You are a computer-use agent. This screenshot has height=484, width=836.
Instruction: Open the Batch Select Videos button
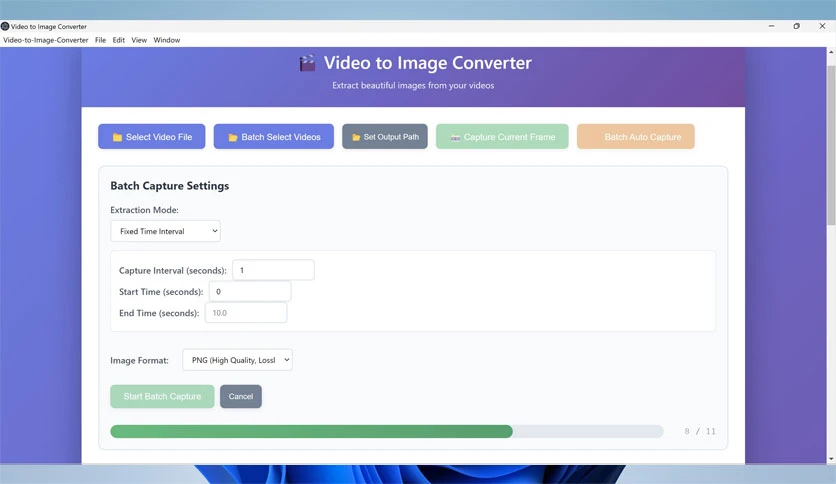274,136
